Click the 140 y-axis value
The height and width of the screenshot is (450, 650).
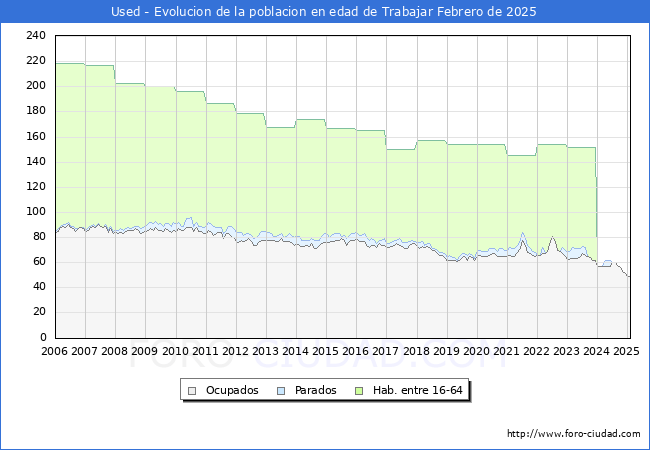coord(36,161)
